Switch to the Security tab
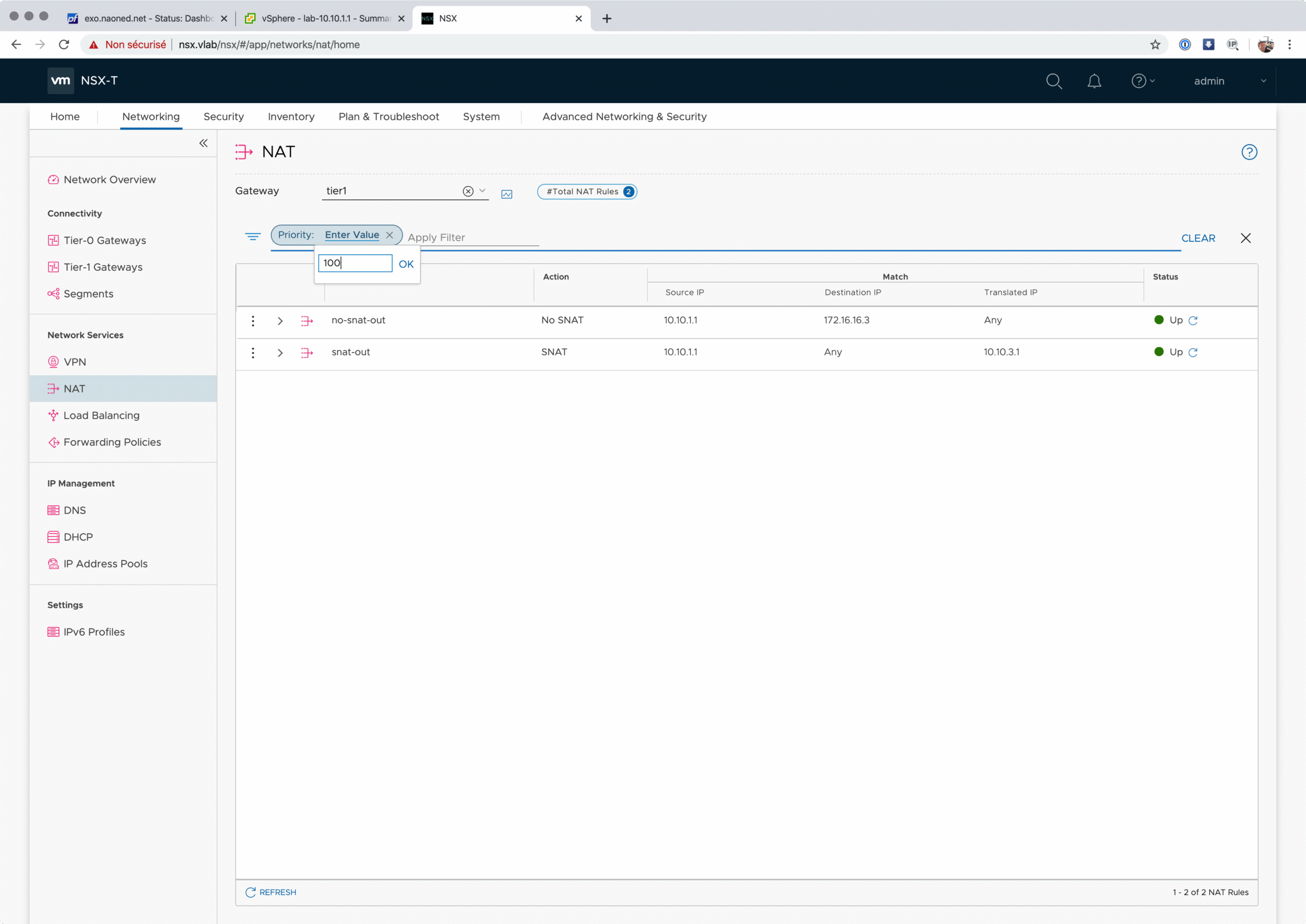 [x=223, y=117]
